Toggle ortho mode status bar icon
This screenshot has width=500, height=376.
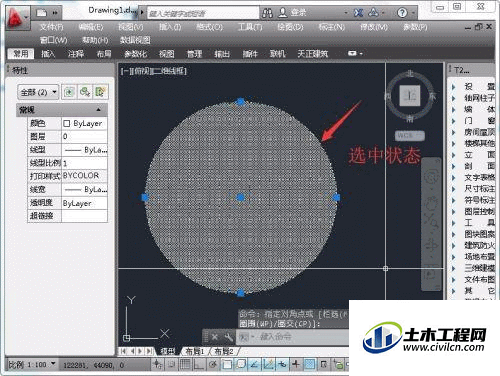click(199, 364)
